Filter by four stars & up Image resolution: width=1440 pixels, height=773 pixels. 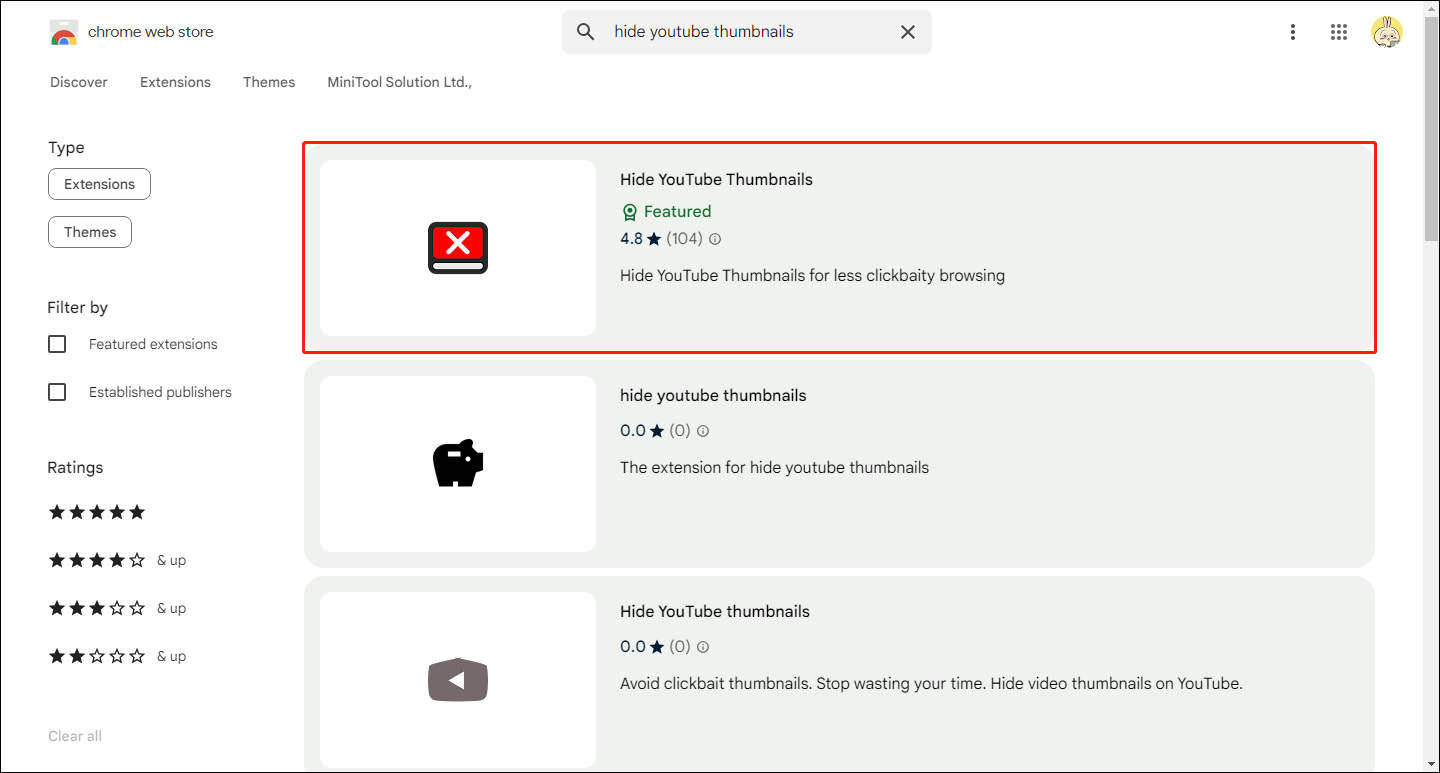tap(117, 560)
